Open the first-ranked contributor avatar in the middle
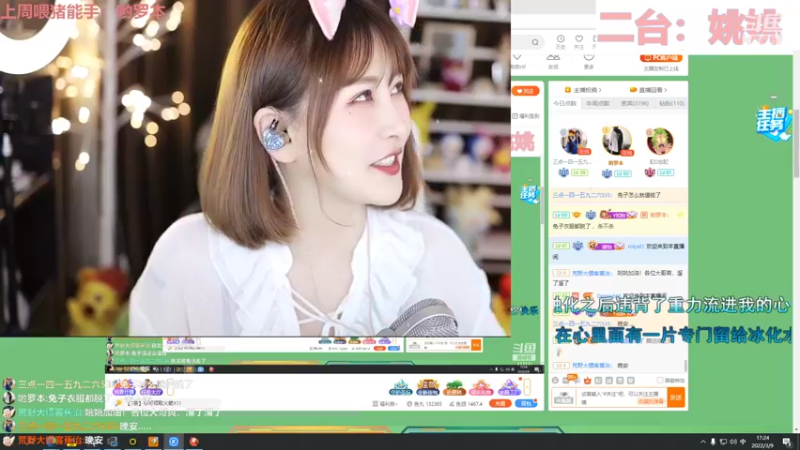Viewport: 800px width, 450px height. coord(616,141)
